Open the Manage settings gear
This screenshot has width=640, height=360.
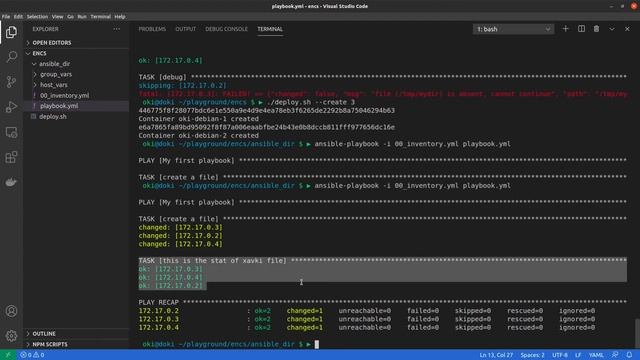click(11, 336)
